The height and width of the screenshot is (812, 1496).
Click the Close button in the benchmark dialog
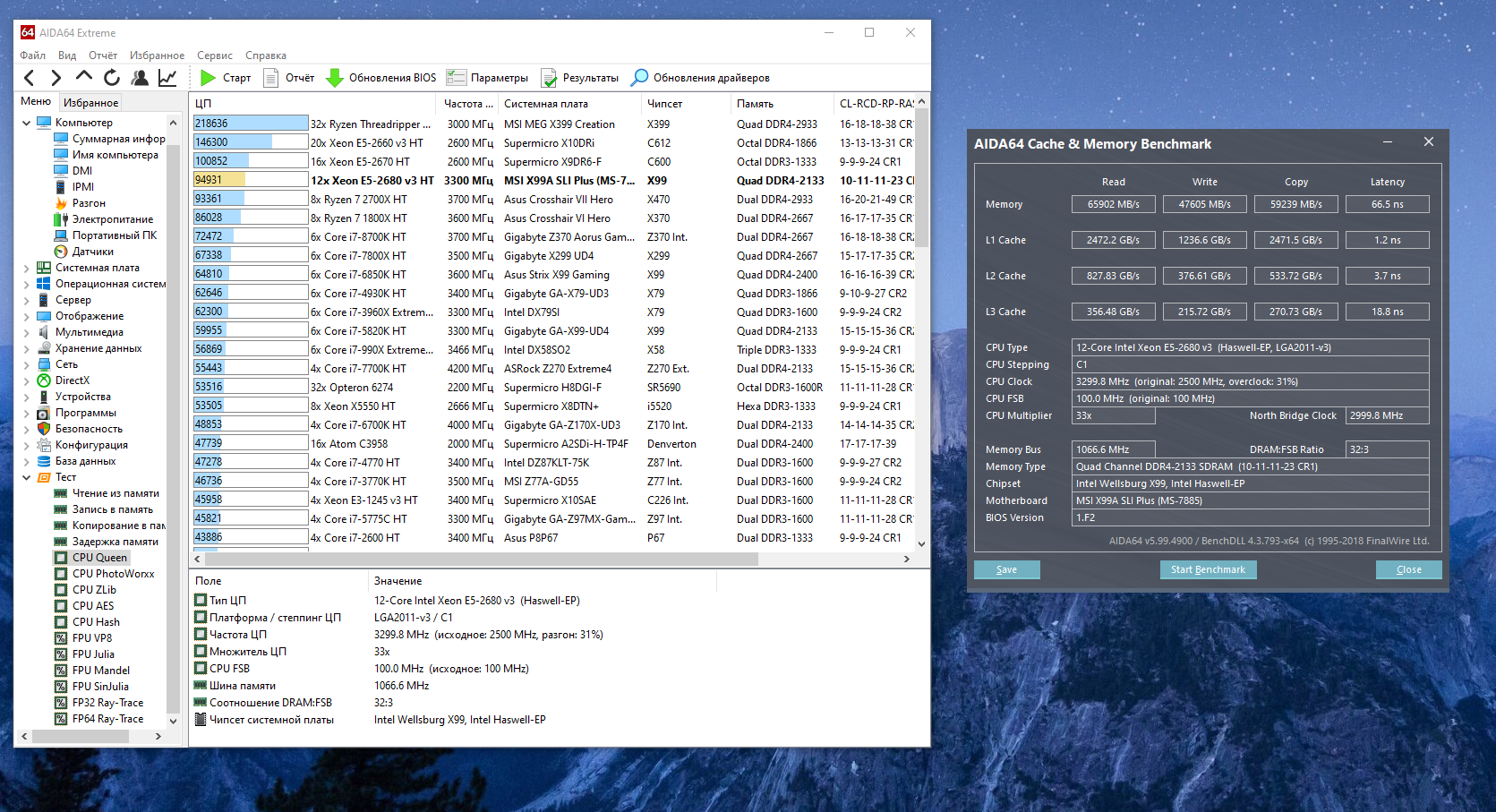[1409, 569]
